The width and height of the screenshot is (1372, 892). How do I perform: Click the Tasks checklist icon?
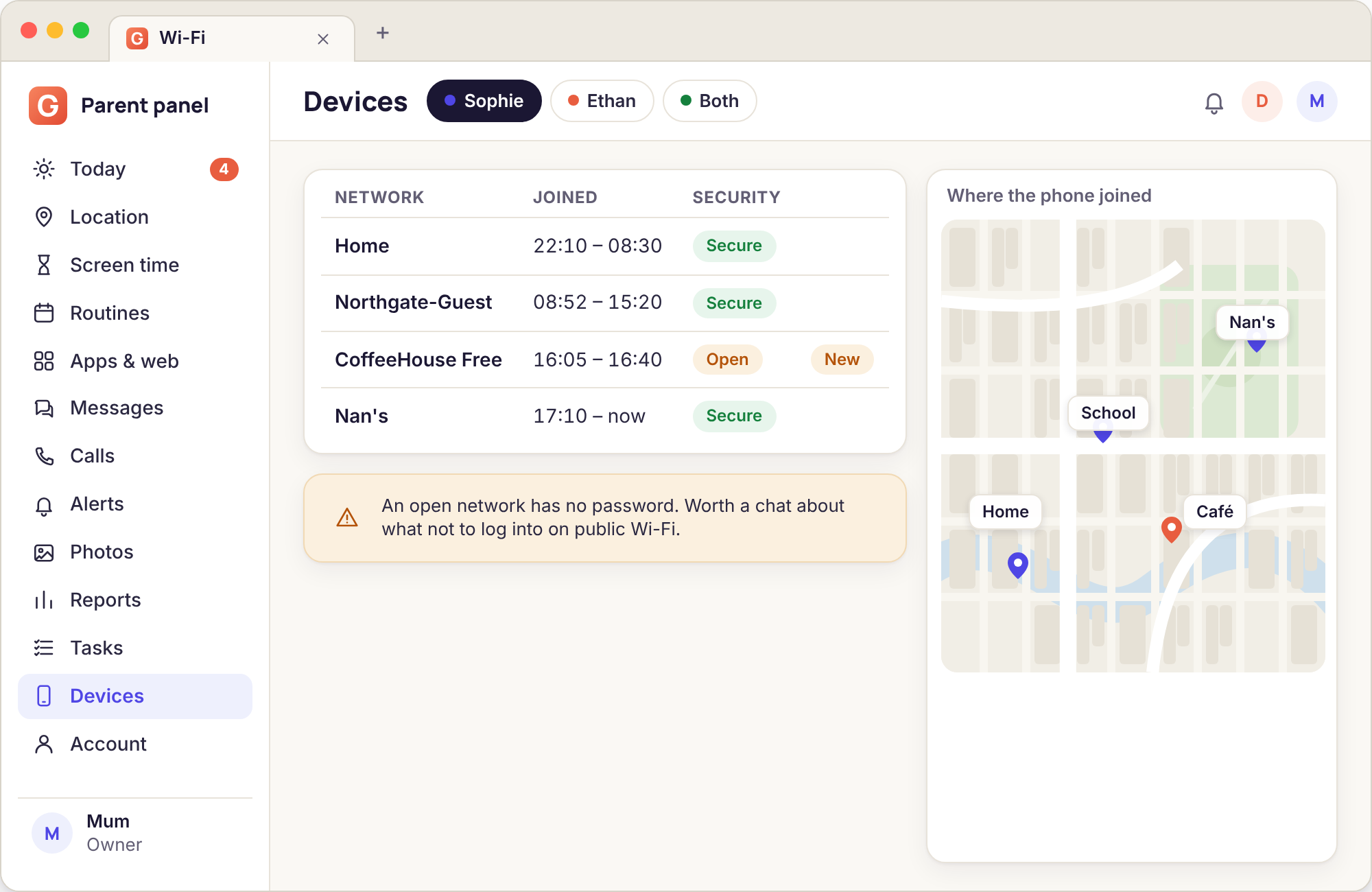[x=44, y=648]
